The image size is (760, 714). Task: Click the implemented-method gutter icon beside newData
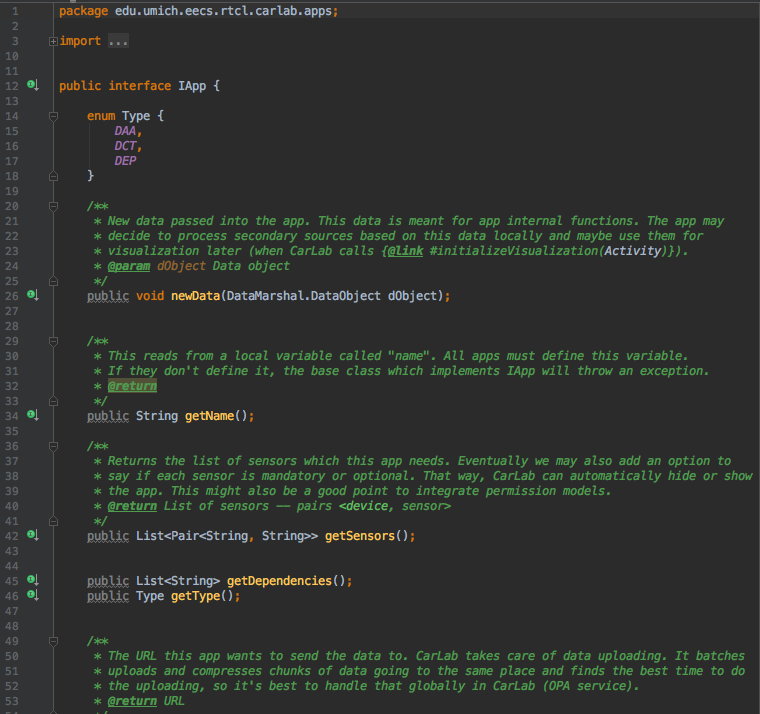point(33,295)
